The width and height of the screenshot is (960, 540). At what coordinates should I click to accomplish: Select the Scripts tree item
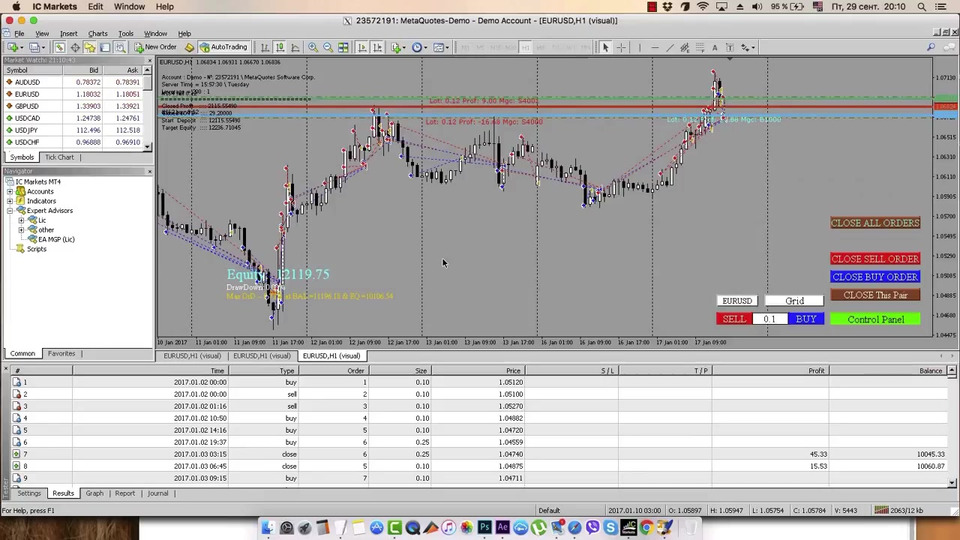pos(36,249)
